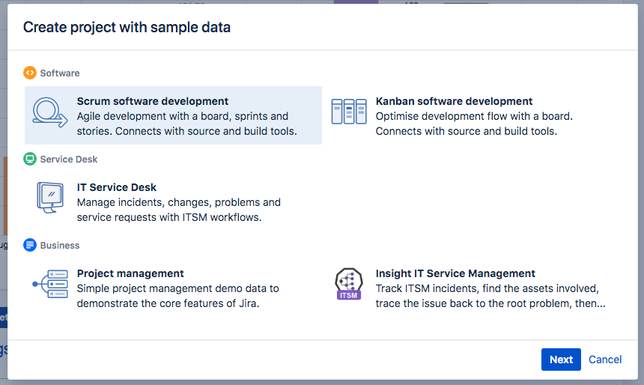This screenshot has width=644, height=385.
Task: Click the blue Business category icon
Action: (x=30, y=245)
